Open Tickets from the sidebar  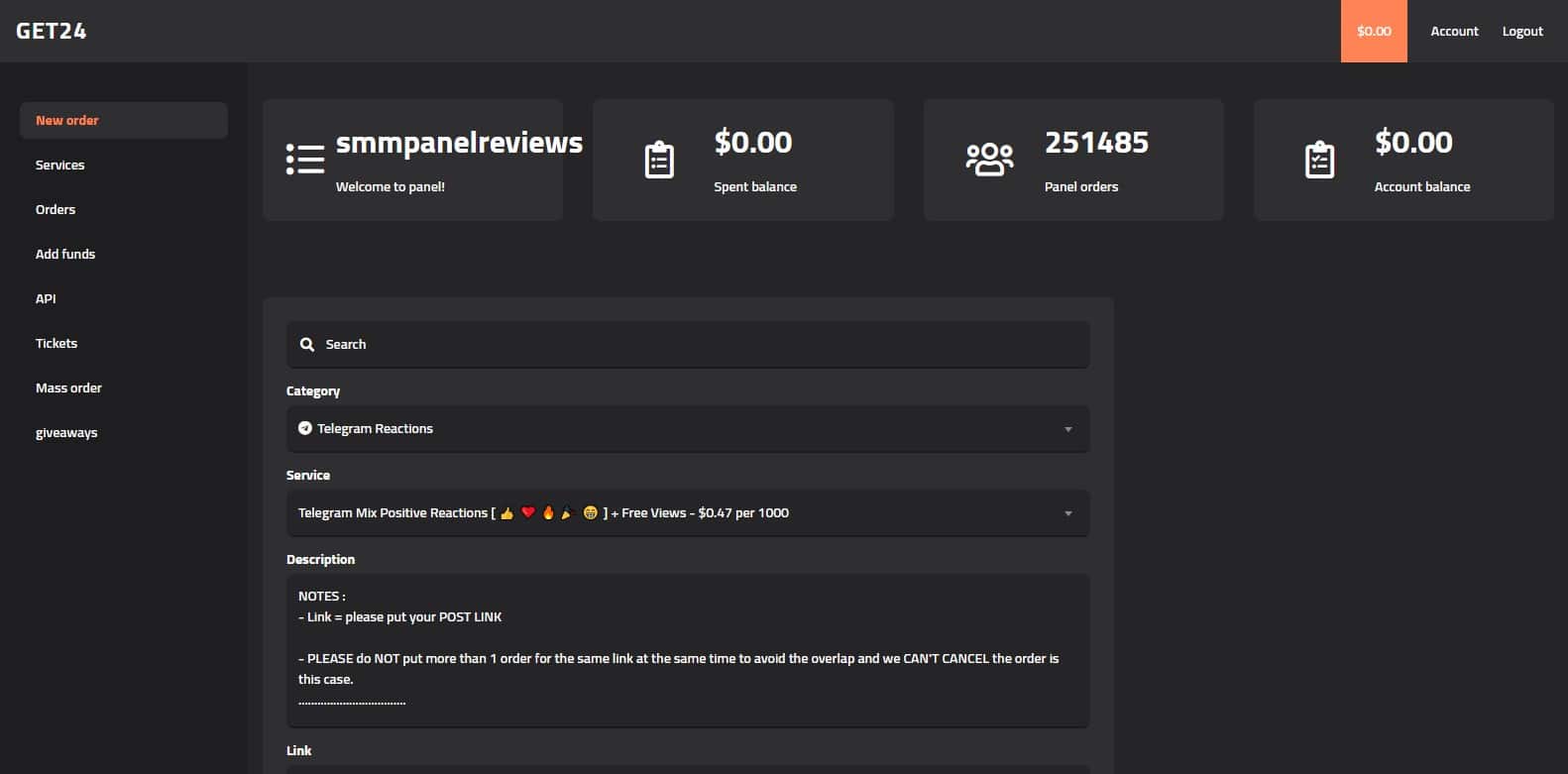(x=56, y=344)
